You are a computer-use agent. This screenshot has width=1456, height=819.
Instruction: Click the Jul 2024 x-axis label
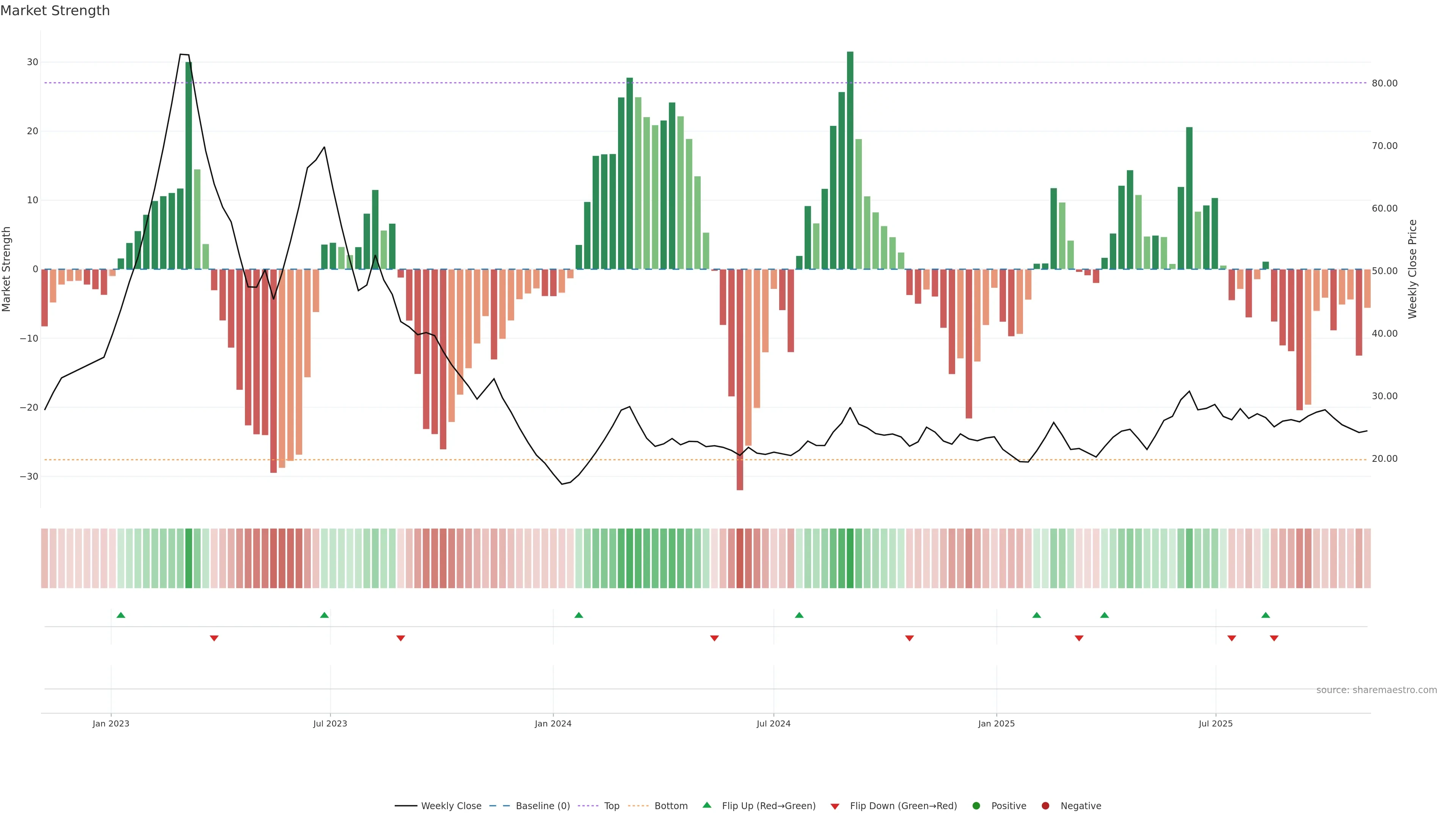click(773, 723)
